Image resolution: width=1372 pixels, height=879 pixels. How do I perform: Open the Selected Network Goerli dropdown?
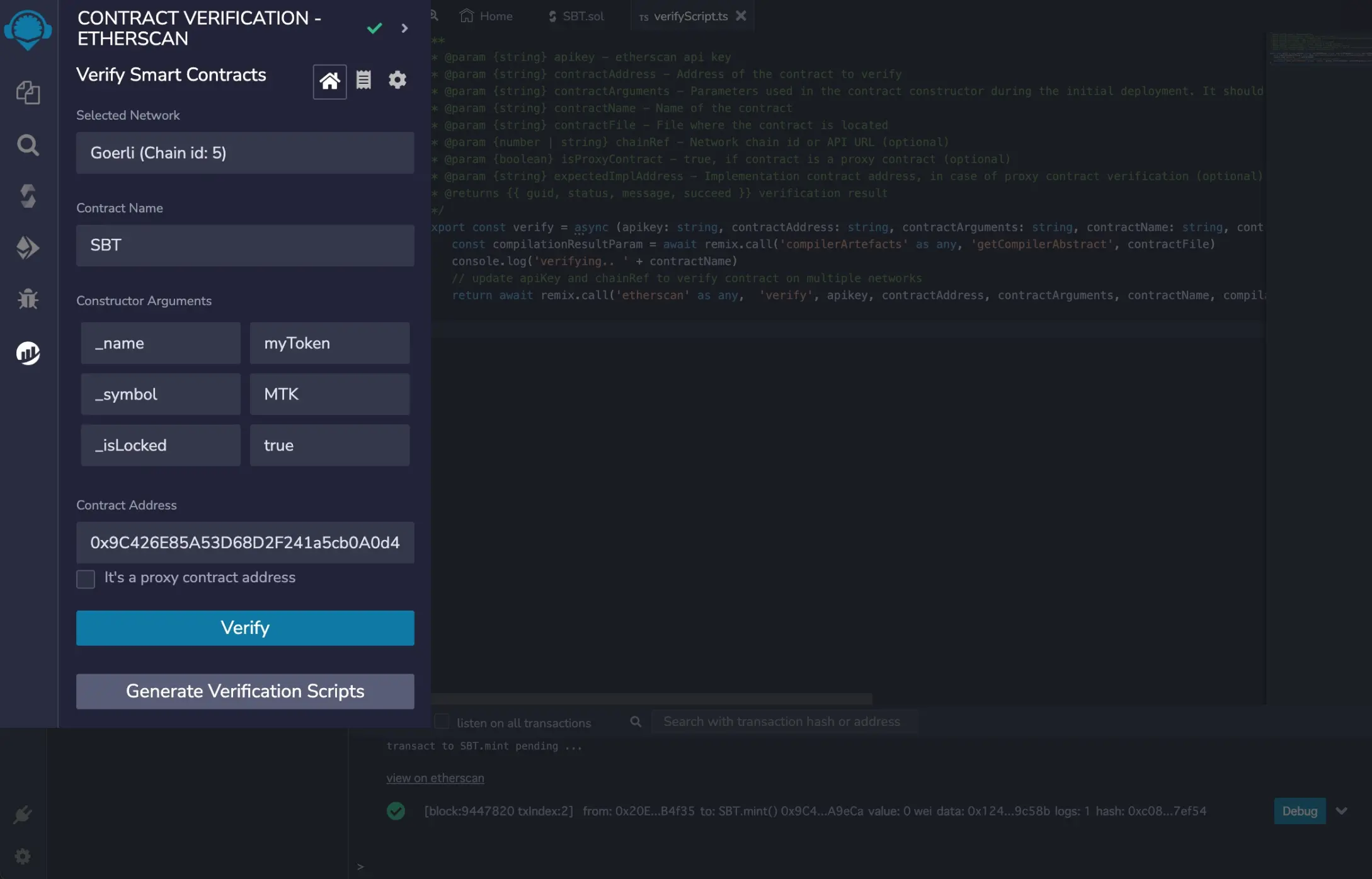pyautogui.click(x=245, y=153)
